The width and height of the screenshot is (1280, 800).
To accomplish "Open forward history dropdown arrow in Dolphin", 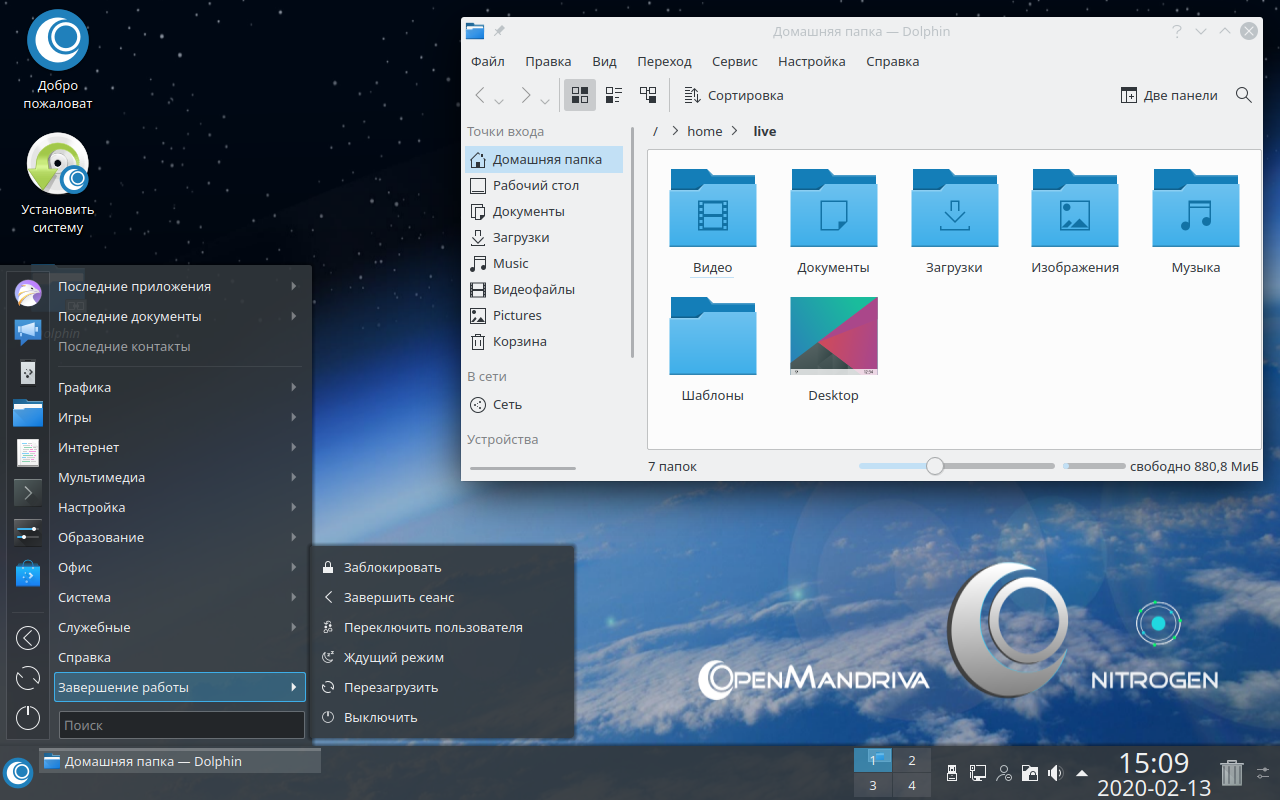I will (x=545, y=101).
